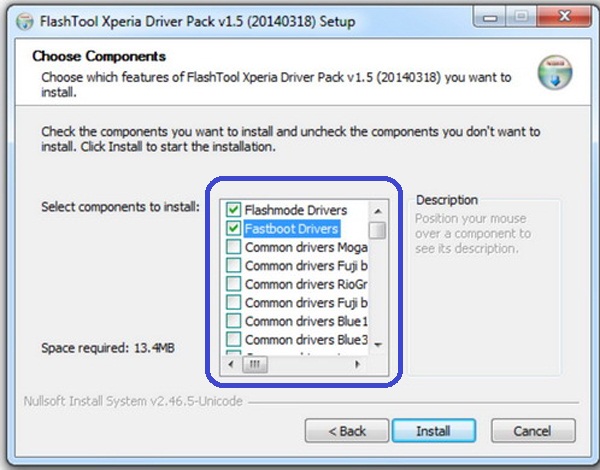Check the Common drivers Blue1 checkbox
The image size is (600, 470).
pyautogui.click(x=233, y=321)
